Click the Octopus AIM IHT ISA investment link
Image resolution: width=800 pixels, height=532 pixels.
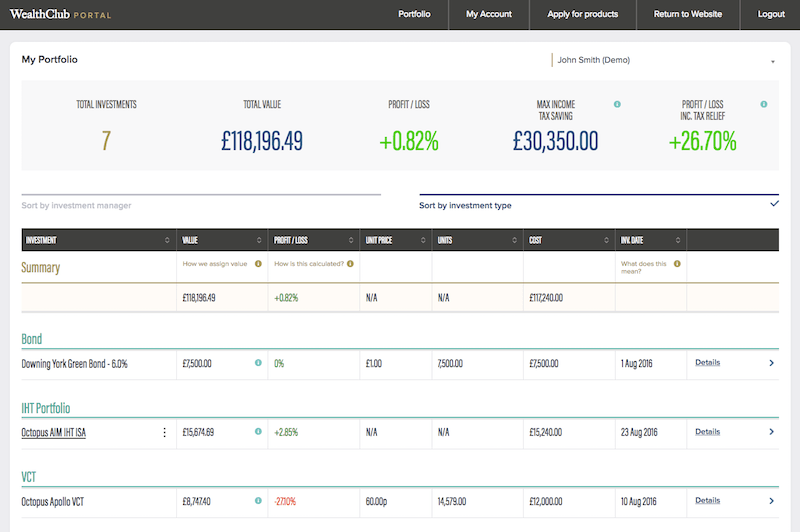pyautogui.click(x=54, y=433)
